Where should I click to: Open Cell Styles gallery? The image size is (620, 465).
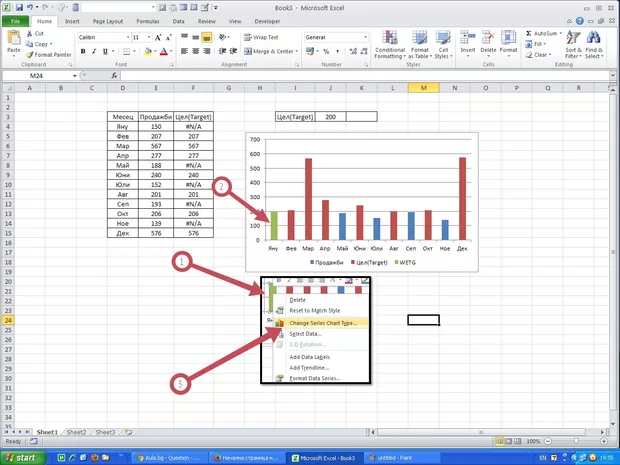point(443,45)
